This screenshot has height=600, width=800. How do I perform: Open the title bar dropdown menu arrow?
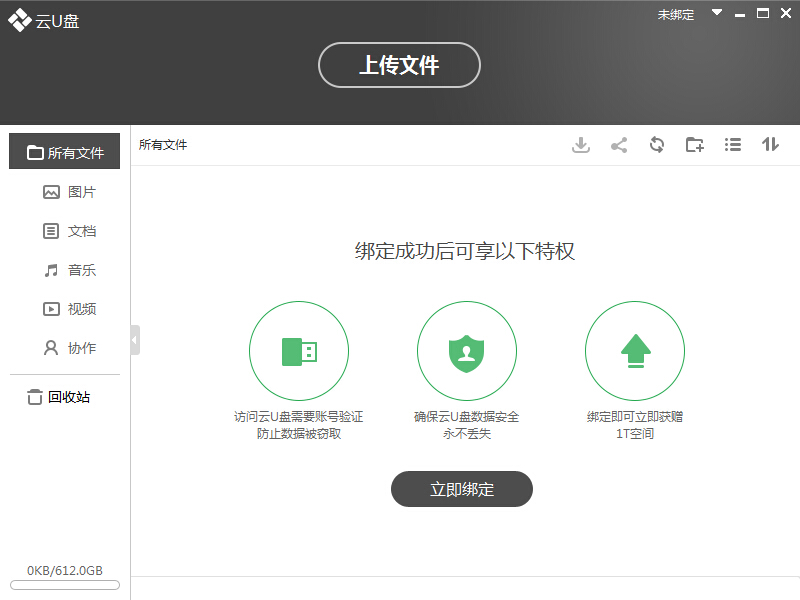coord(717,14)
